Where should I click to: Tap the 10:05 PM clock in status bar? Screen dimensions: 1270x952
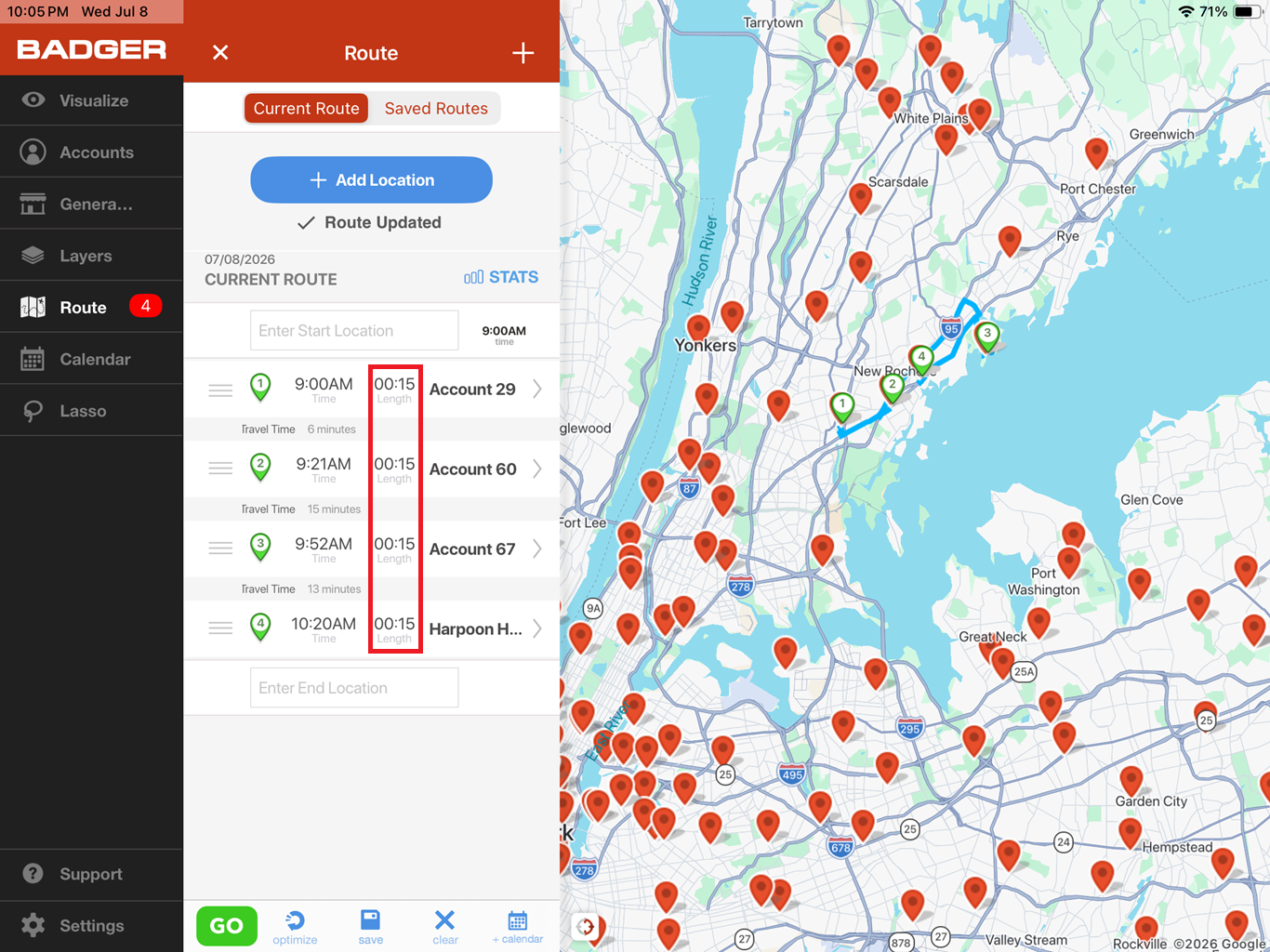click(x=38, y=12)
